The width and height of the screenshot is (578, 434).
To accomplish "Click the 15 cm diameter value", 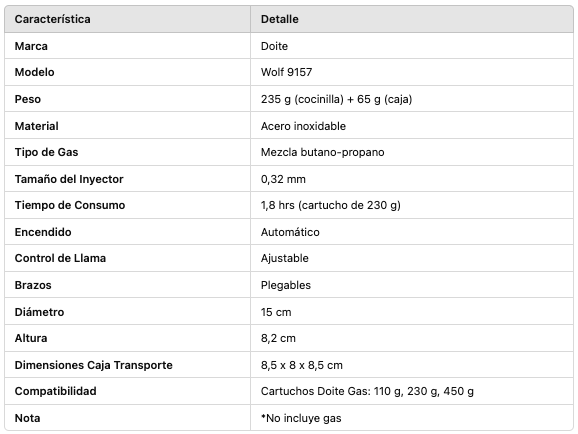I will pos(276,312).
